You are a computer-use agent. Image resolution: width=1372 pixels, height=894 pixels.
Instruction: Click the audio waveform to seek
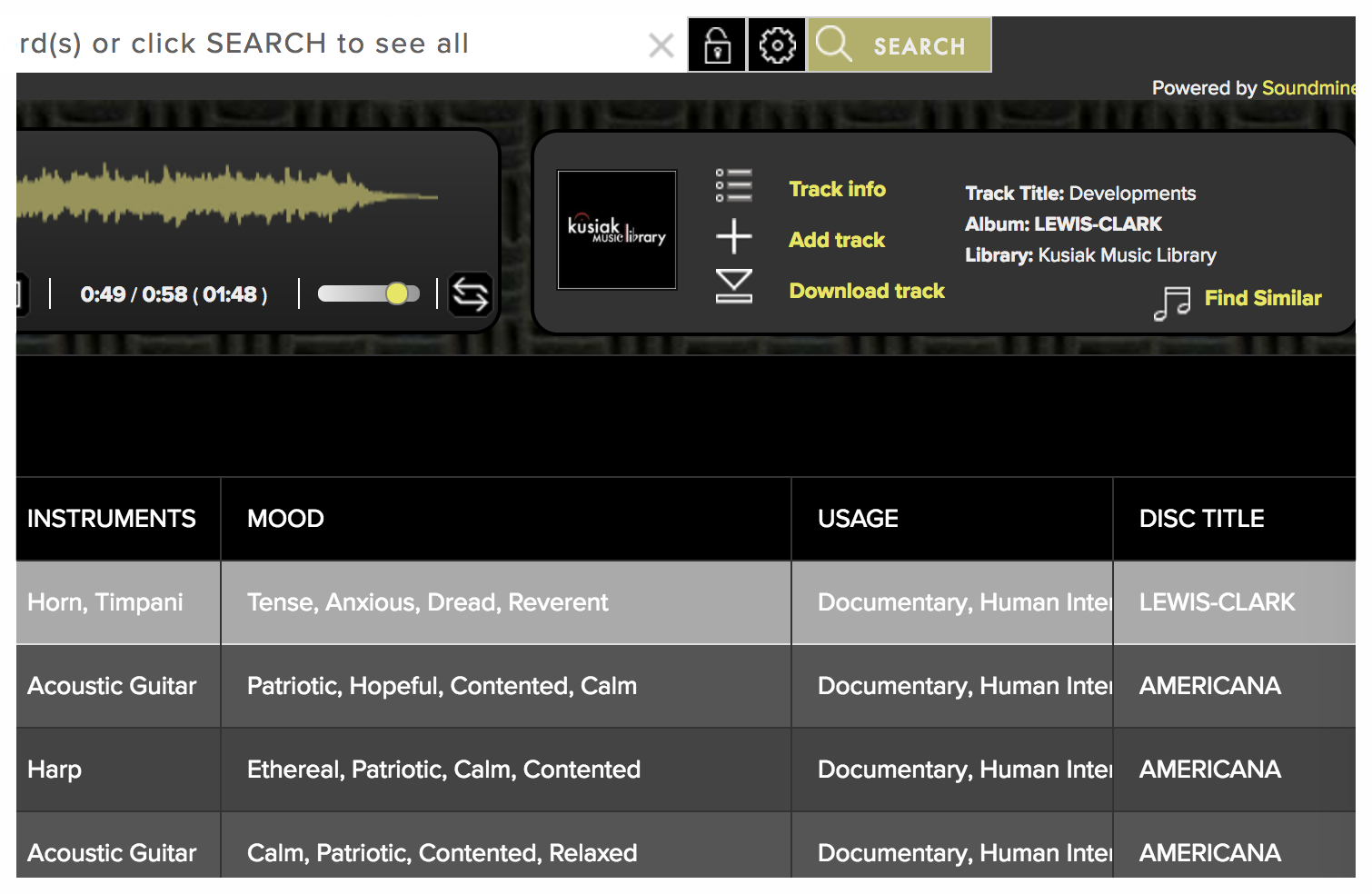coord(227,194)
